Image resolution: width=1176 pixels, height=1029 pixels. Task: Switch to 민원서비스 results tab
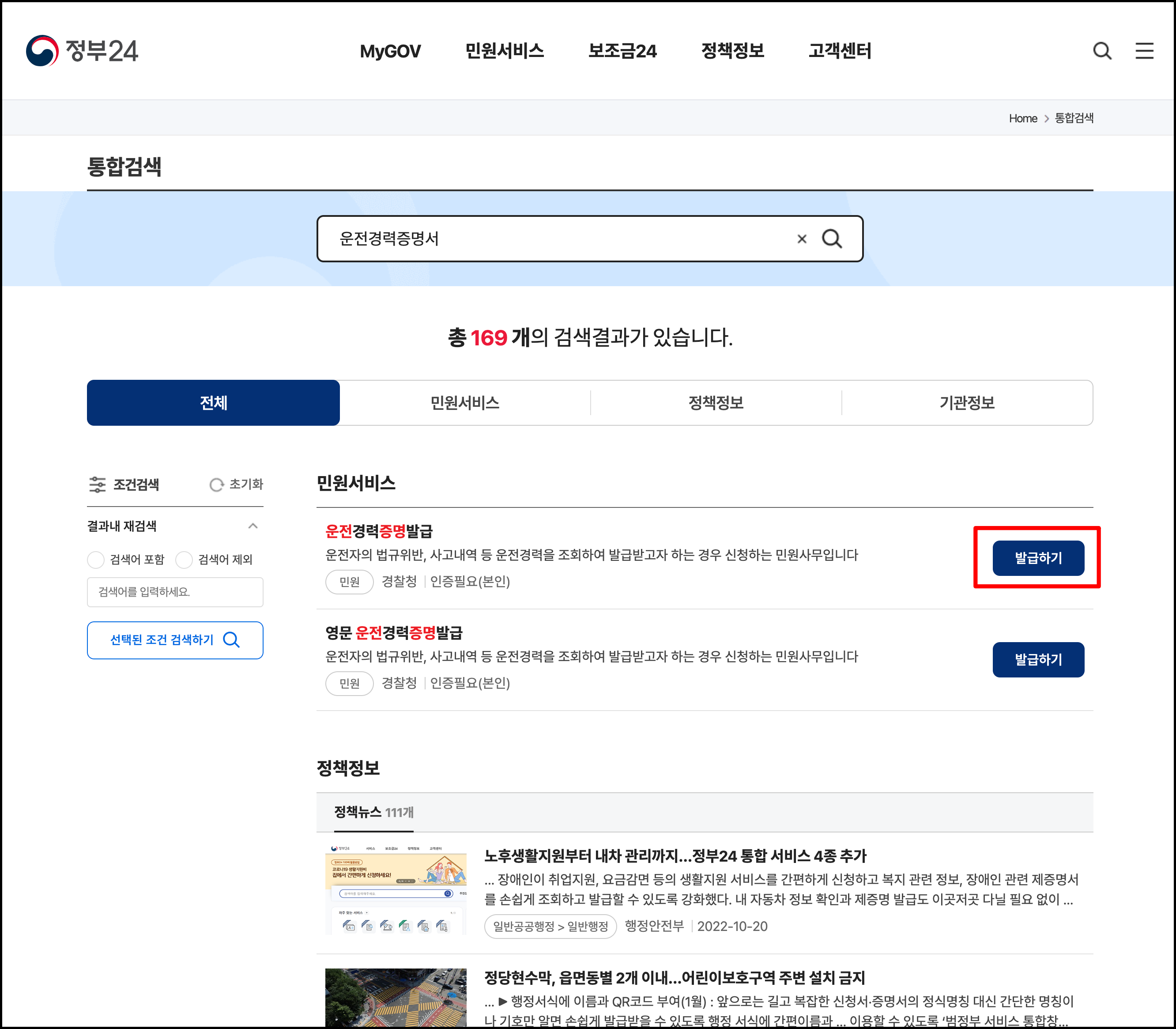coord(465,402)
